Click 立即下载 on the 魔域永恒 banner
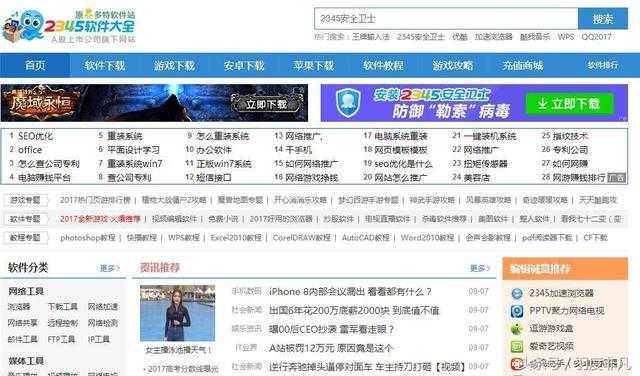Screen dimensions: 640x376 click(x=267, y=104)
